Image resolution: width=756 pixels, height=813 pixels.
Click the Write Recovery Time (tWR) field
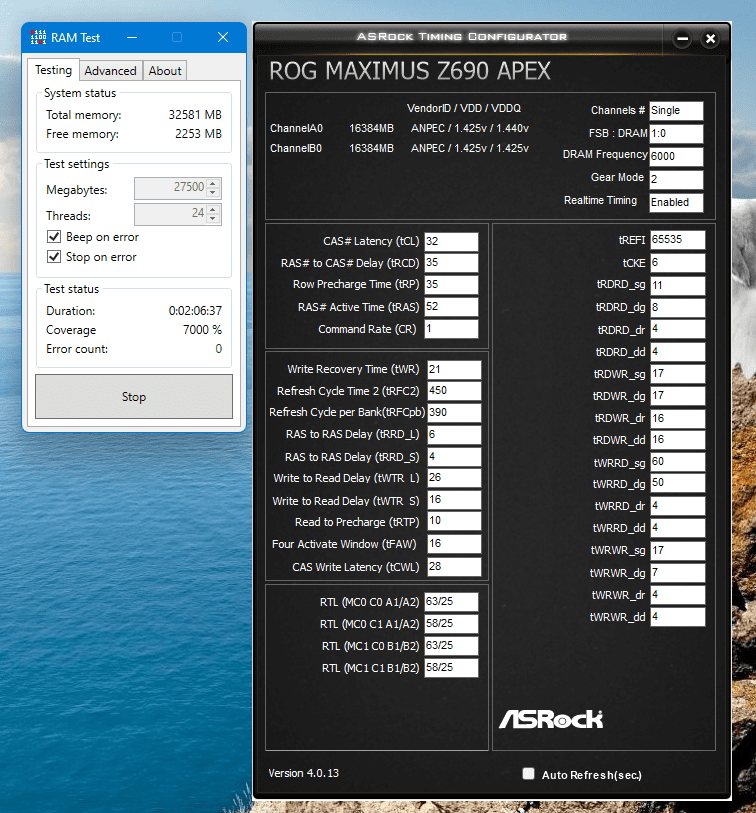[454, 370]
